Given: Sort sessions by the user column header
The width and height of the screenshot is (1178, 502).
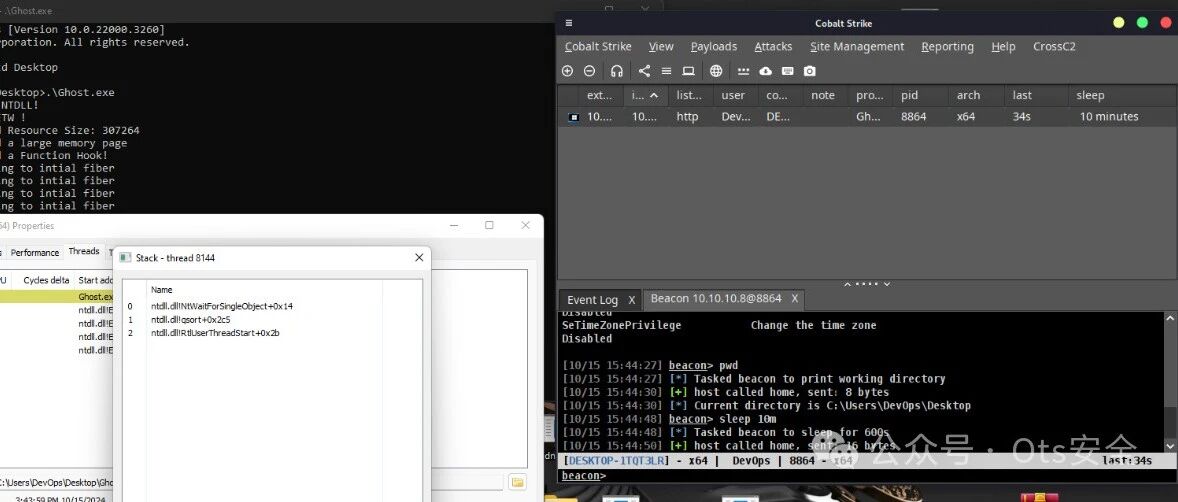Looking at the screenshot, I should click(733, 95).
